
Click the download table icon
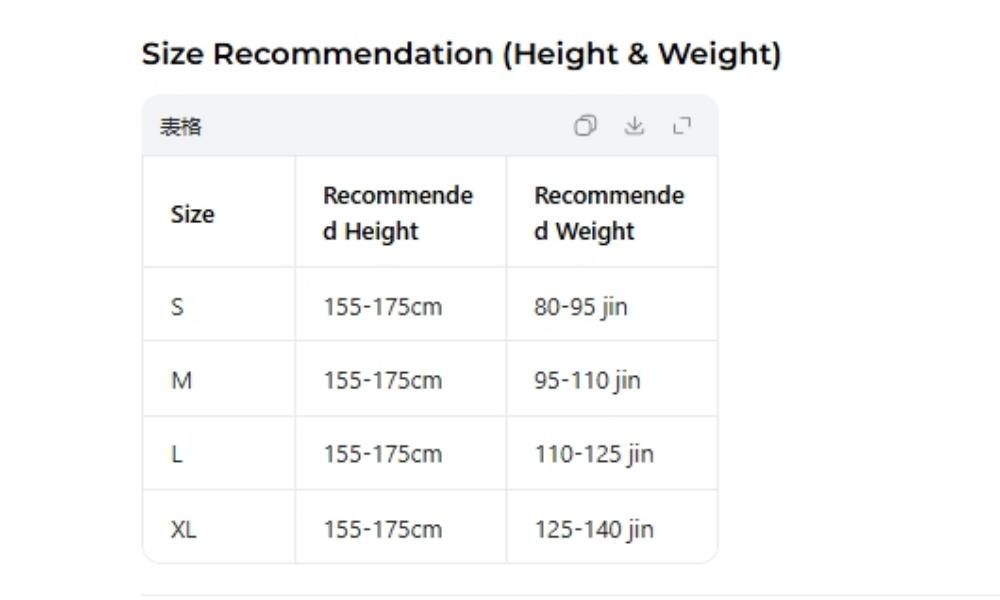click(x=635, y=126)
